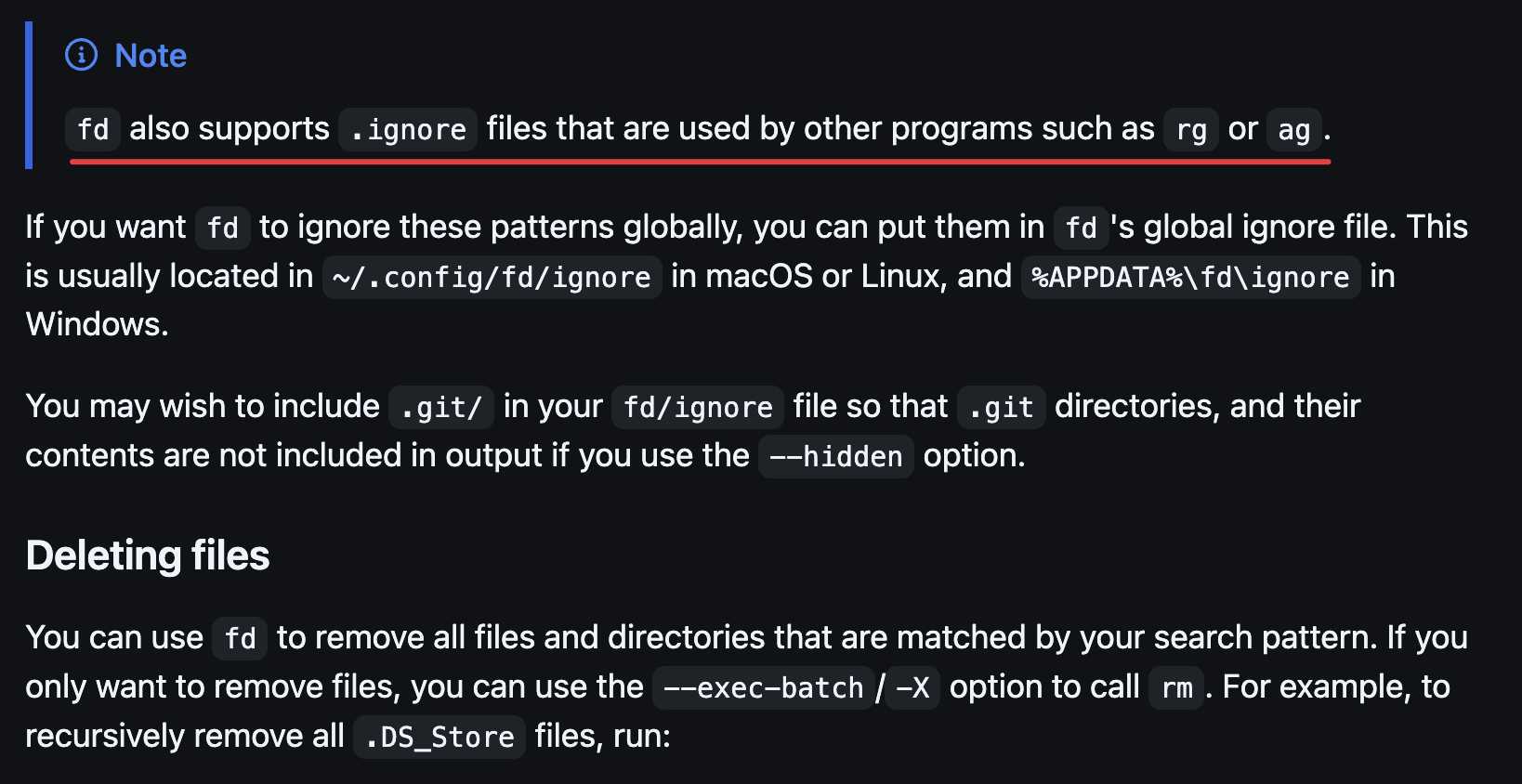Click the ag inline code
Viewport: 1522px width, 784px height.
pyautogui.click(x=1293, y=130)
